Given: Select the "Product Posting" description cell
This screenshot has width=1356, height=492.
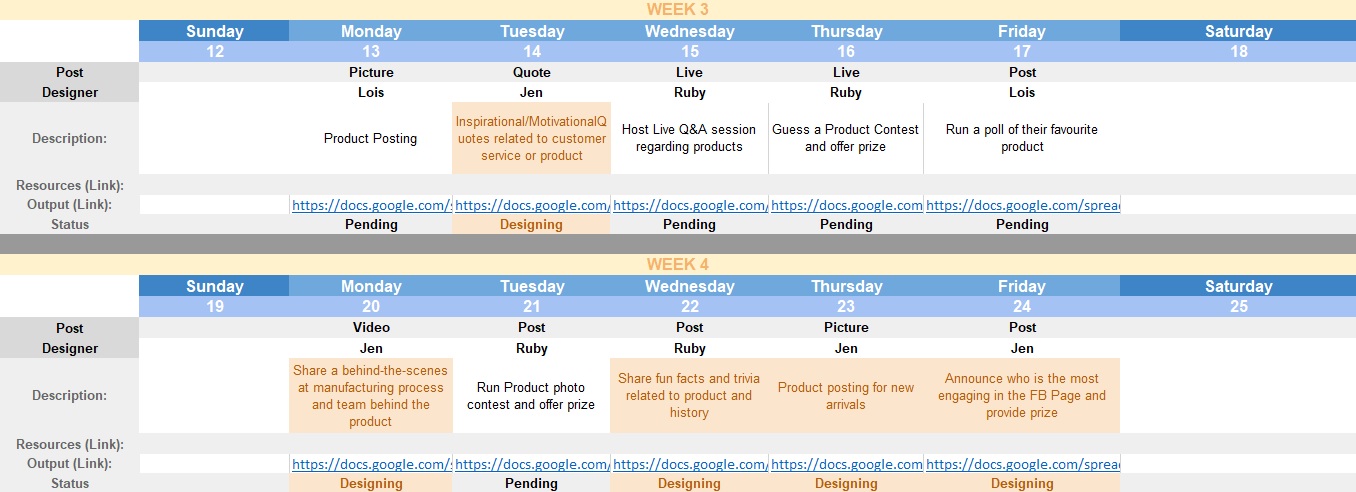Looking at the screenshot, I should [x=371, y=138].
